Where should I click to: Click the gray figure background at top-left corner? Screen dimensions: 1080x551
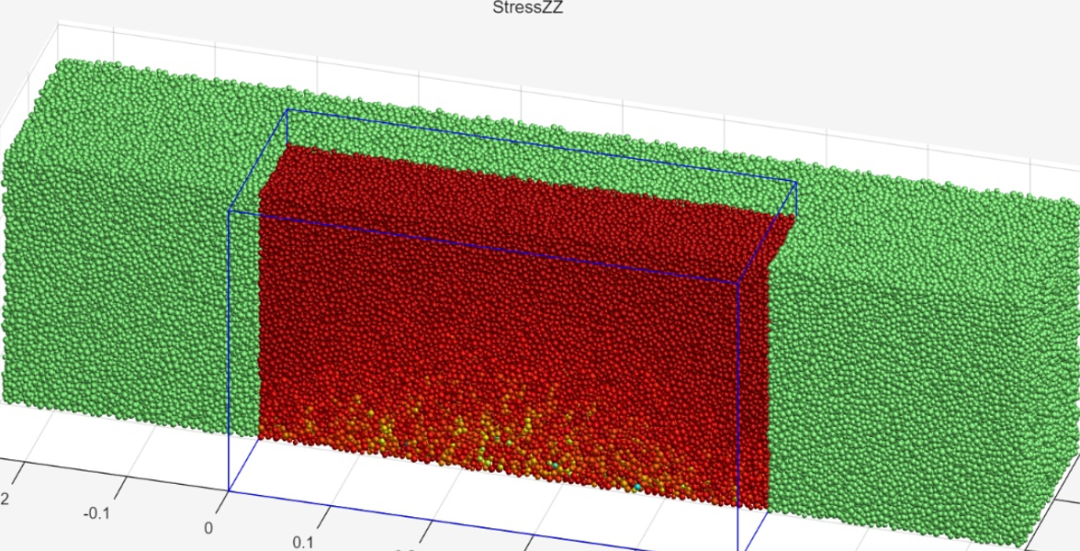tap(20, 20)
